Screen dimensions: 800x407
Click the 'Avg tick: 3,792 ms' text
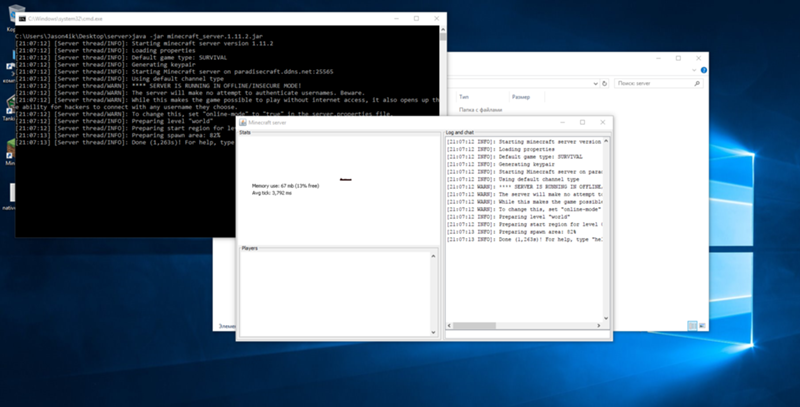(272, 193)
